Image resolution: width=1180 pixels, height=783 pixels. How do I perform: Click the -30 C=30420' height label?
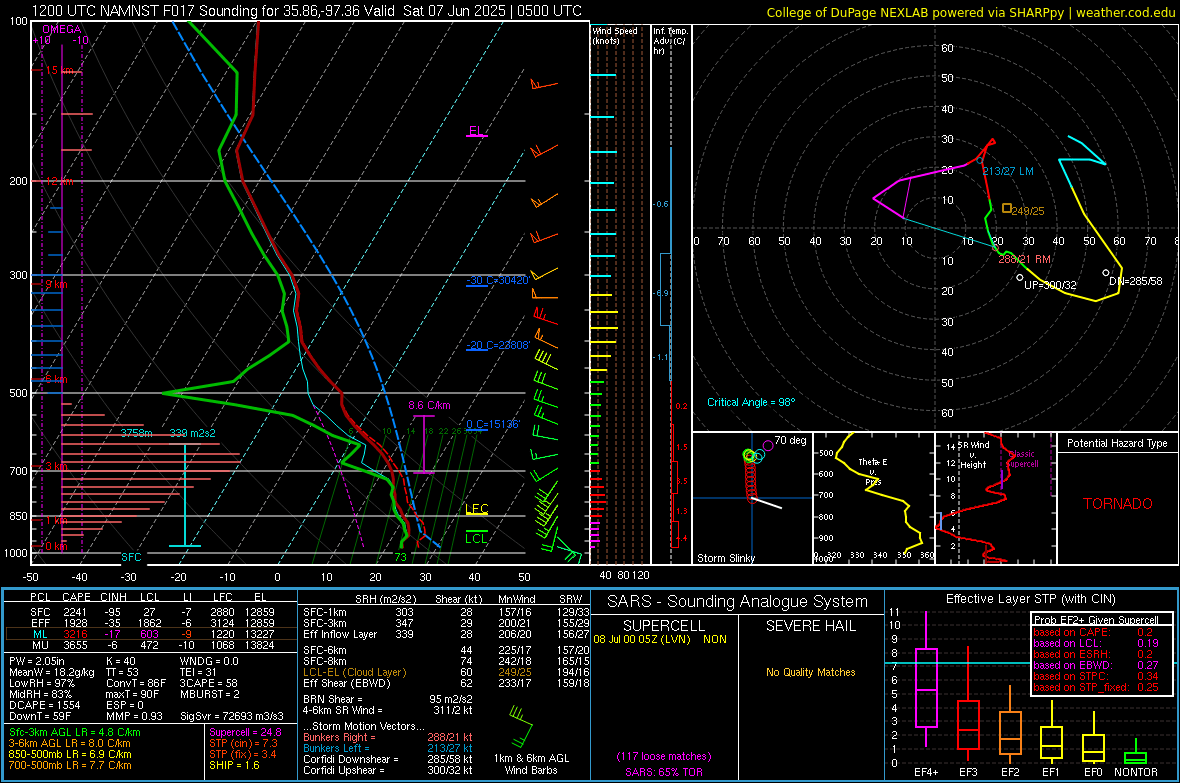497,280
